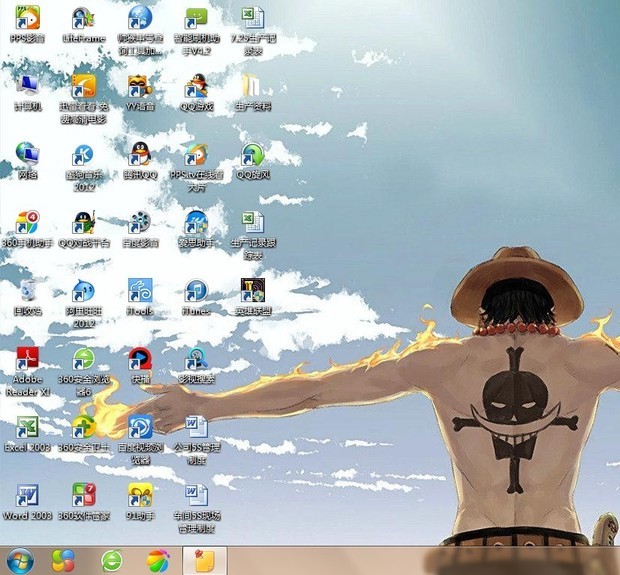Launch the 快播 player shortcut
The image size is (620, 575).
tap(140, 359)
